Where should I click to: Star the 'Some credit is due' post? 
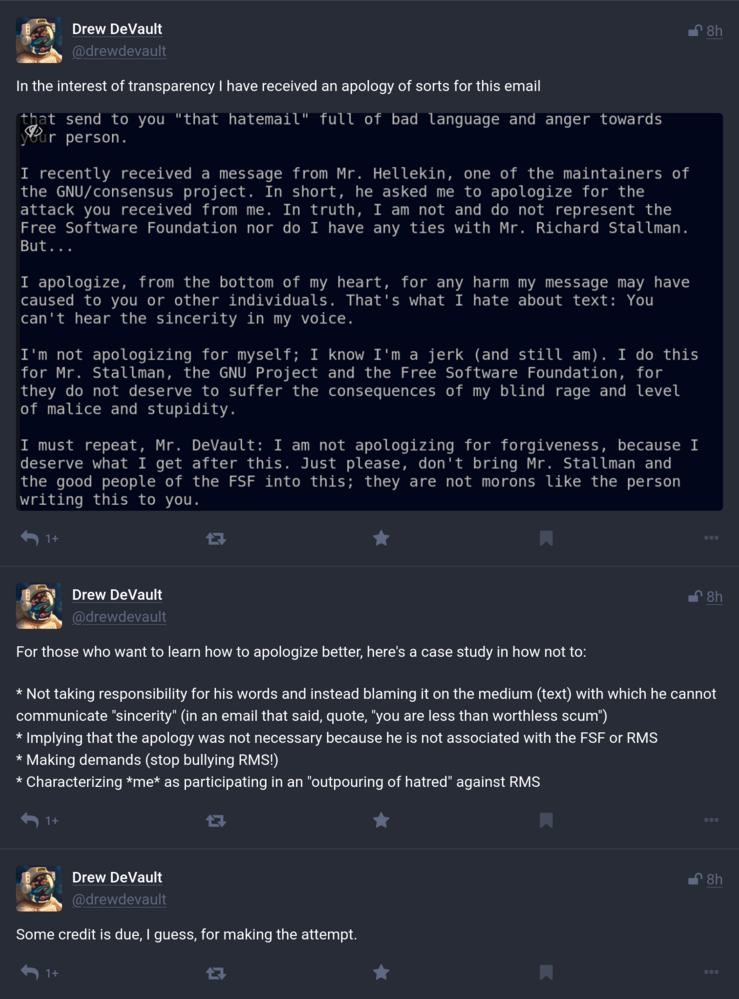tap(381, 972)
